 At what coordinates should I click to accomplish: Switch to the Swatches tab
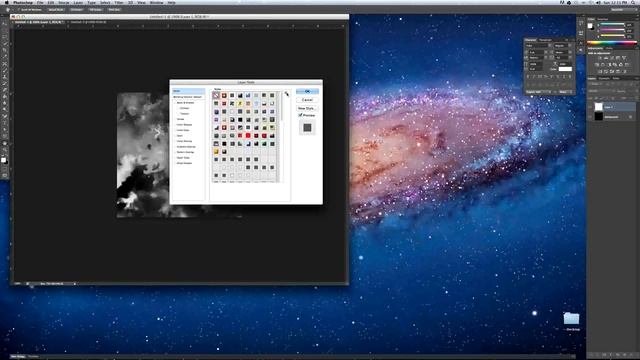pos(603,19)
